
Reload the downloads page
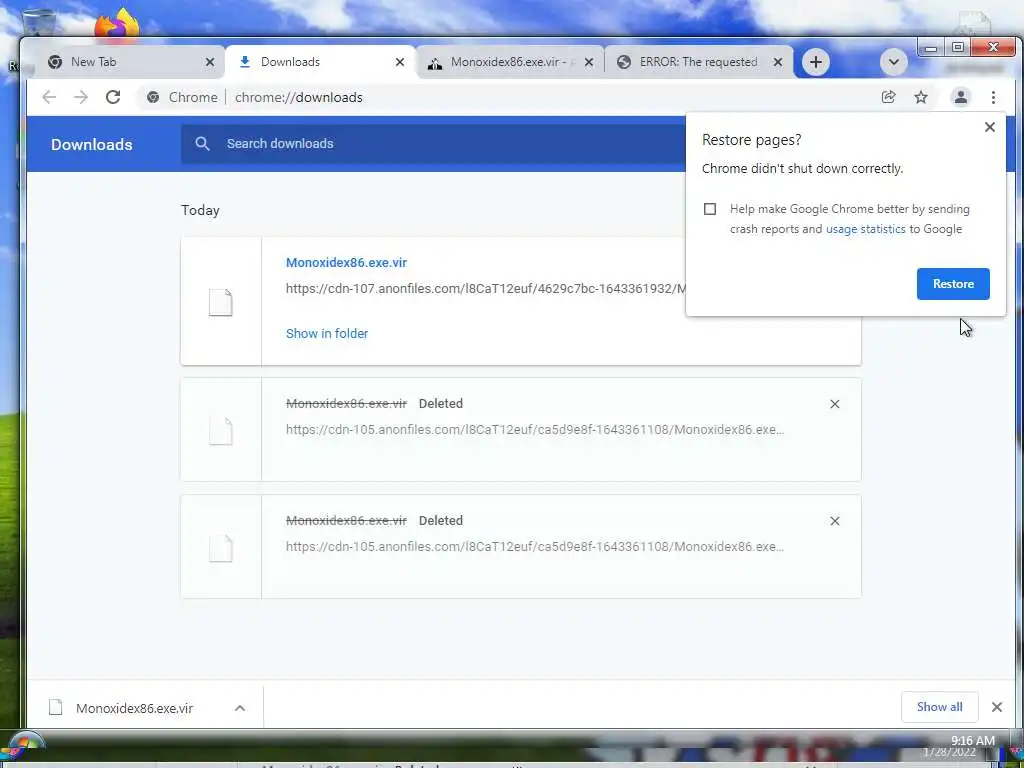[113, 97]
